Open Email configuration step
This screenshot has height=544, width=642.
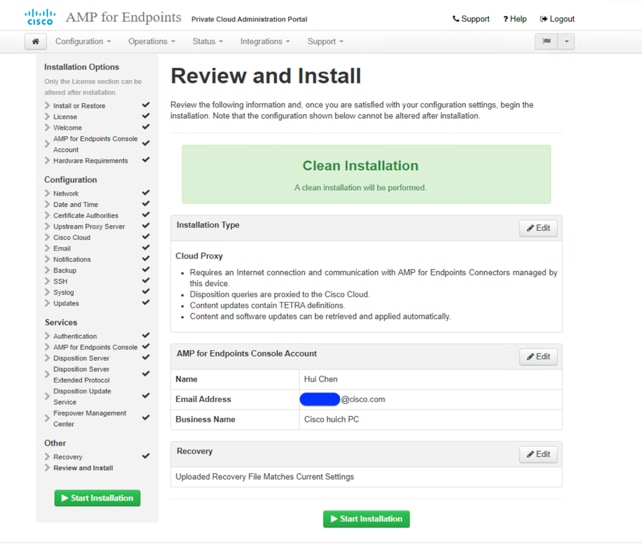click(x=62, y=248)
